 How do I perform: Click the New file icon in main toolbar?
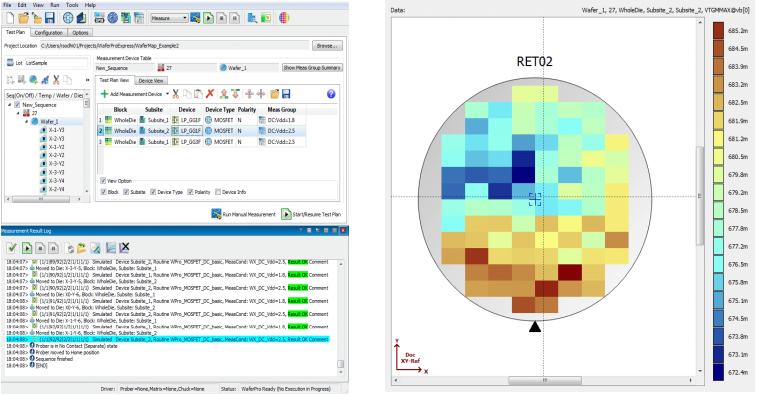click(10, 18)
